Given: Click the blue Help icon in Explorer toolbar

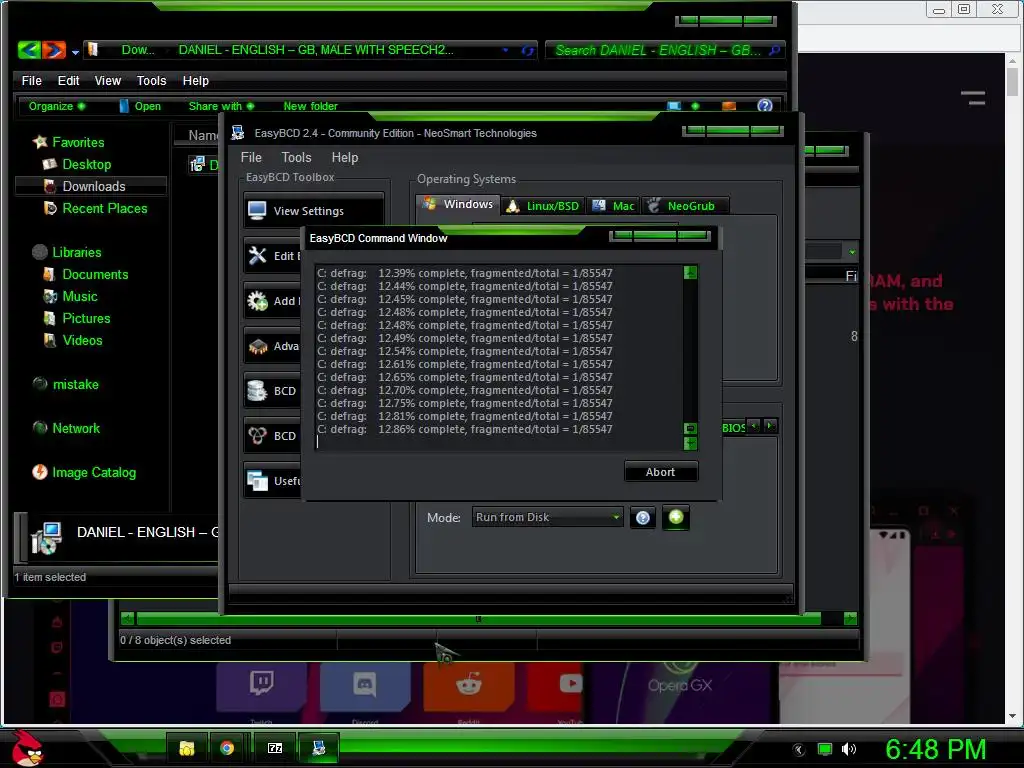Looking at the screenshot, I should coord(765,106).
